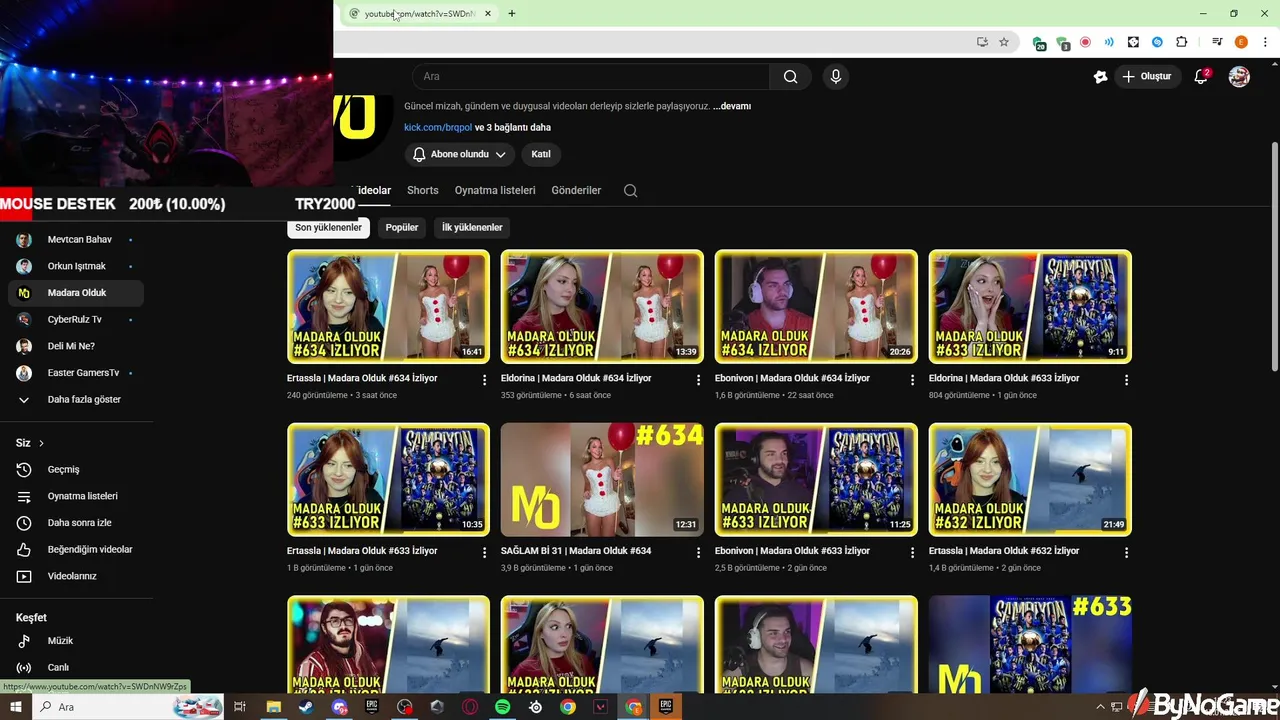Open the Mevtcan Bahav subscription
Screen dimensions: 1280x720
pyautogui.click(x=76, y=240)
